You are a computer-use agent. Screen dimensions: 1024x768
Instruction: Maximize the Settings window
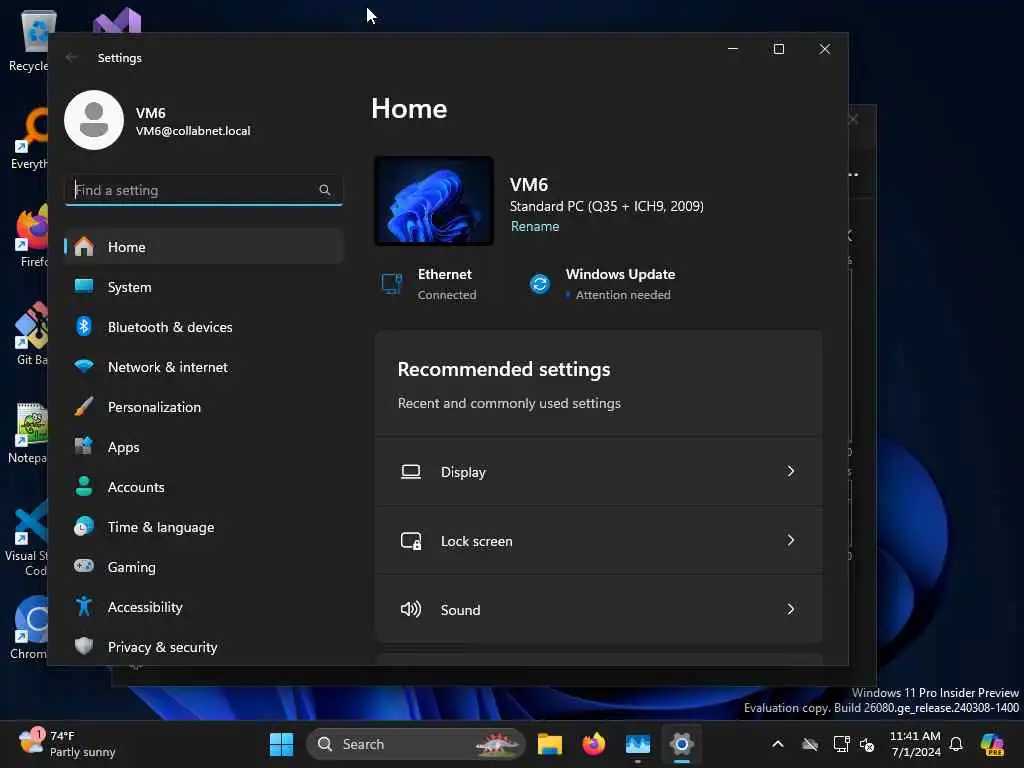pyautogui.click(x=778, y=49)
